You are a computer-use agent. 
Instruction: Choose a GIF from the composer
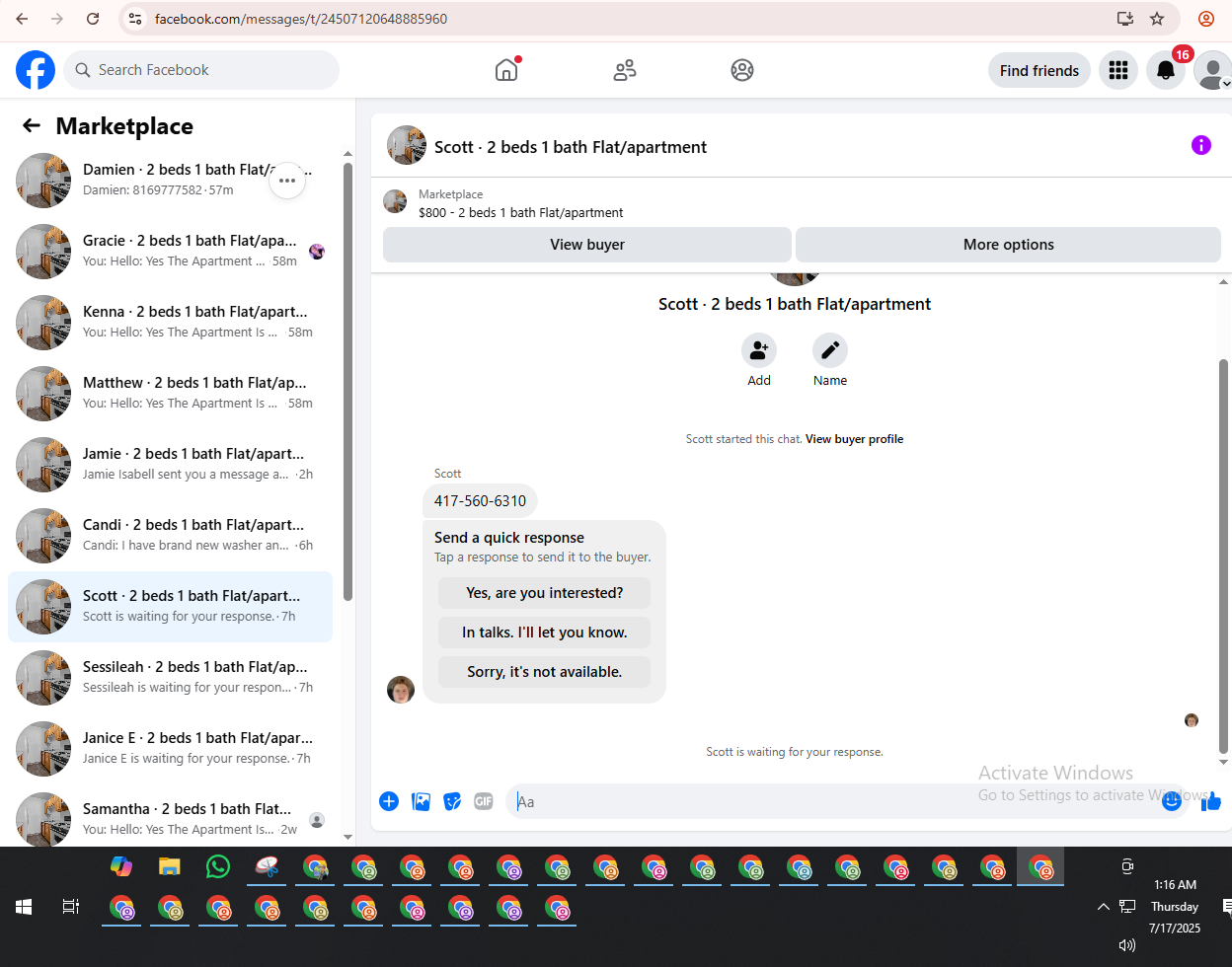(483, 801)
